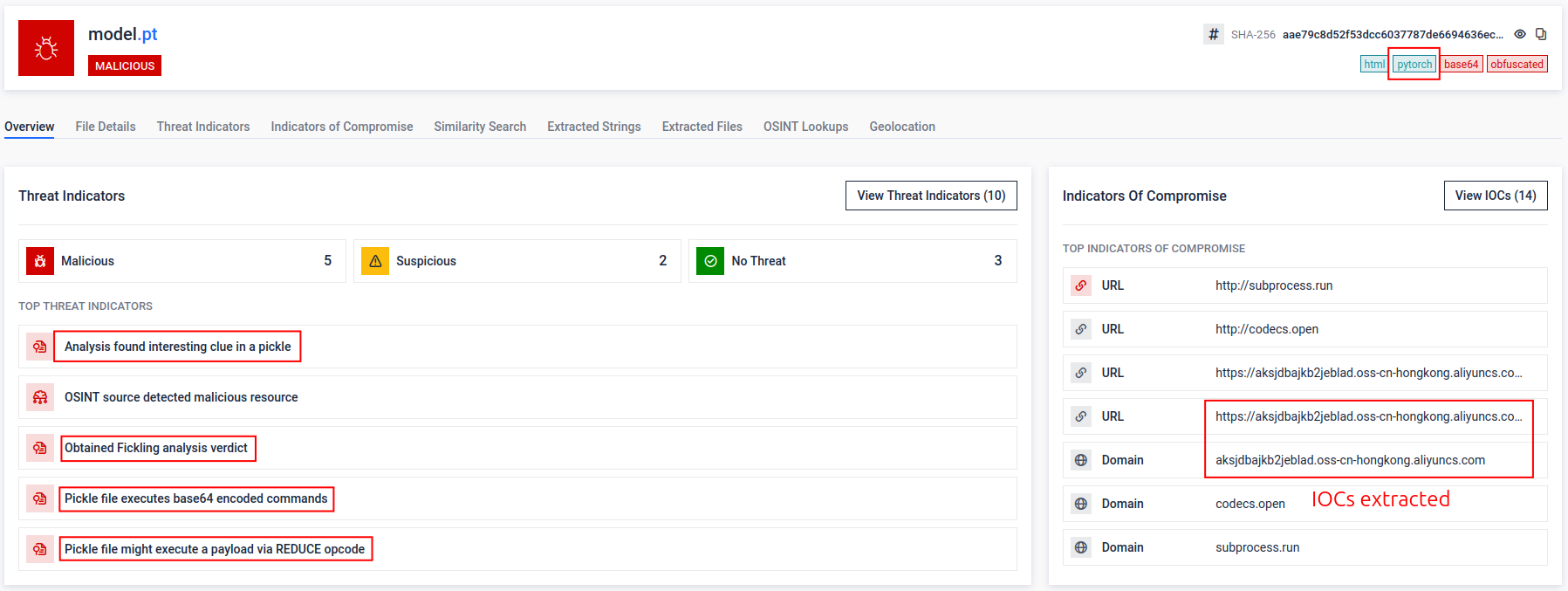The width and height of the screenshot is (1568, 591).
Task: Open the File Details tab
Action: pos(106,127)
